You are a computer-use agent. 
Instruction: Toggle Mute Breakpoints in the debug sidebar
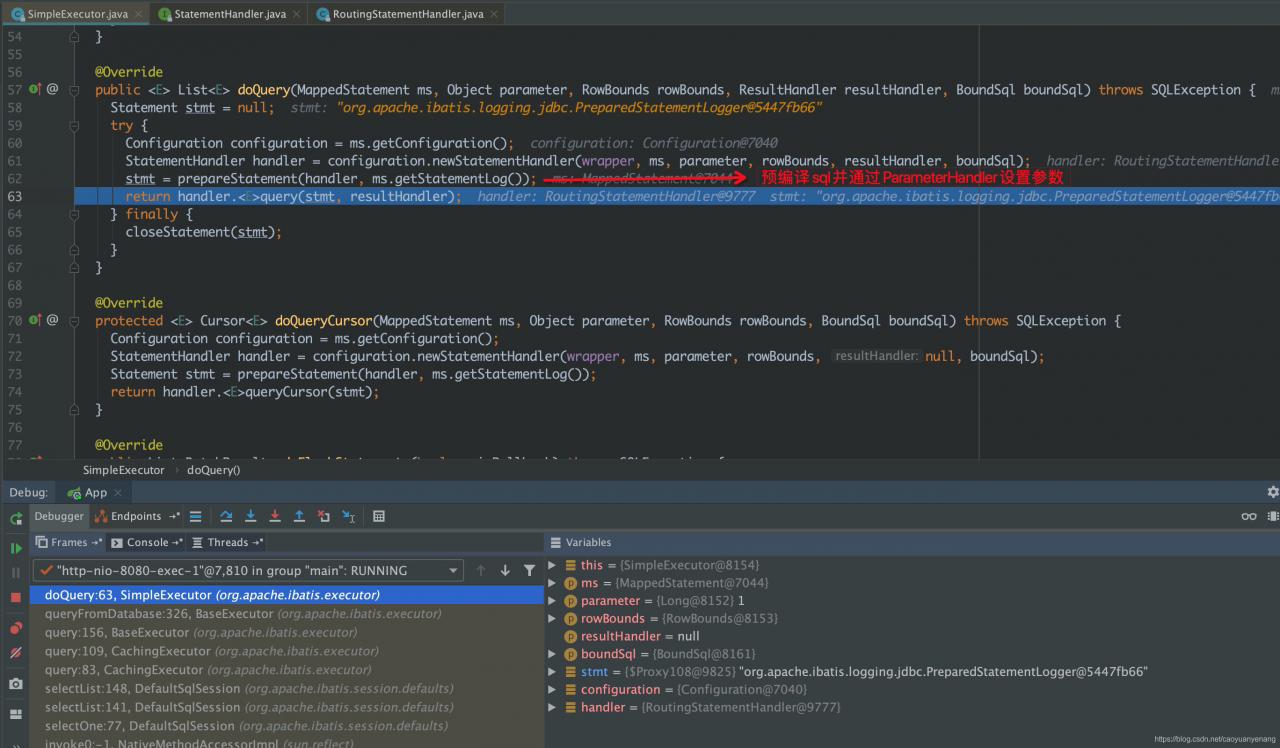(x=16, y=652)
